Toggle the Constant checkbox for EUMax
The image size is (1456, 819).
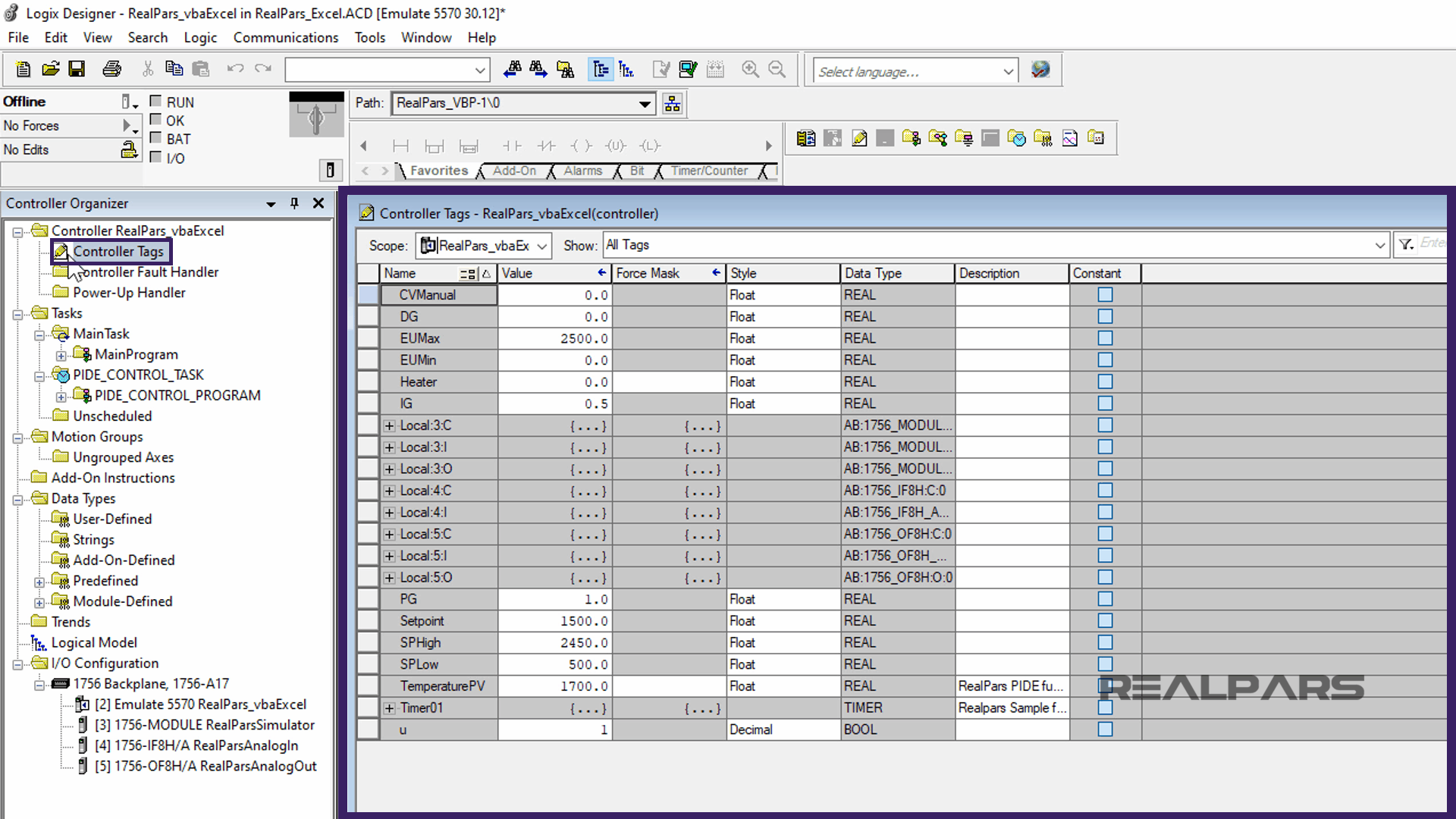pyautogui.click(x=1105, y=338)
